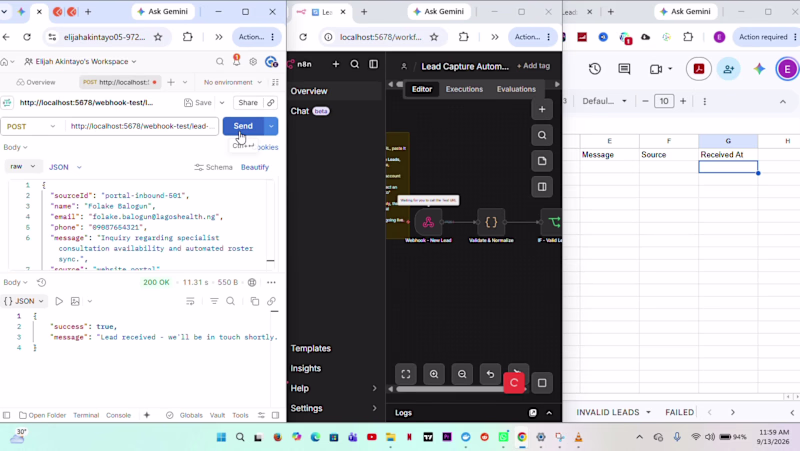Screen dimensions: 800x451
Task: Open Postman notifications bell
Action: (x=236, y=61)
